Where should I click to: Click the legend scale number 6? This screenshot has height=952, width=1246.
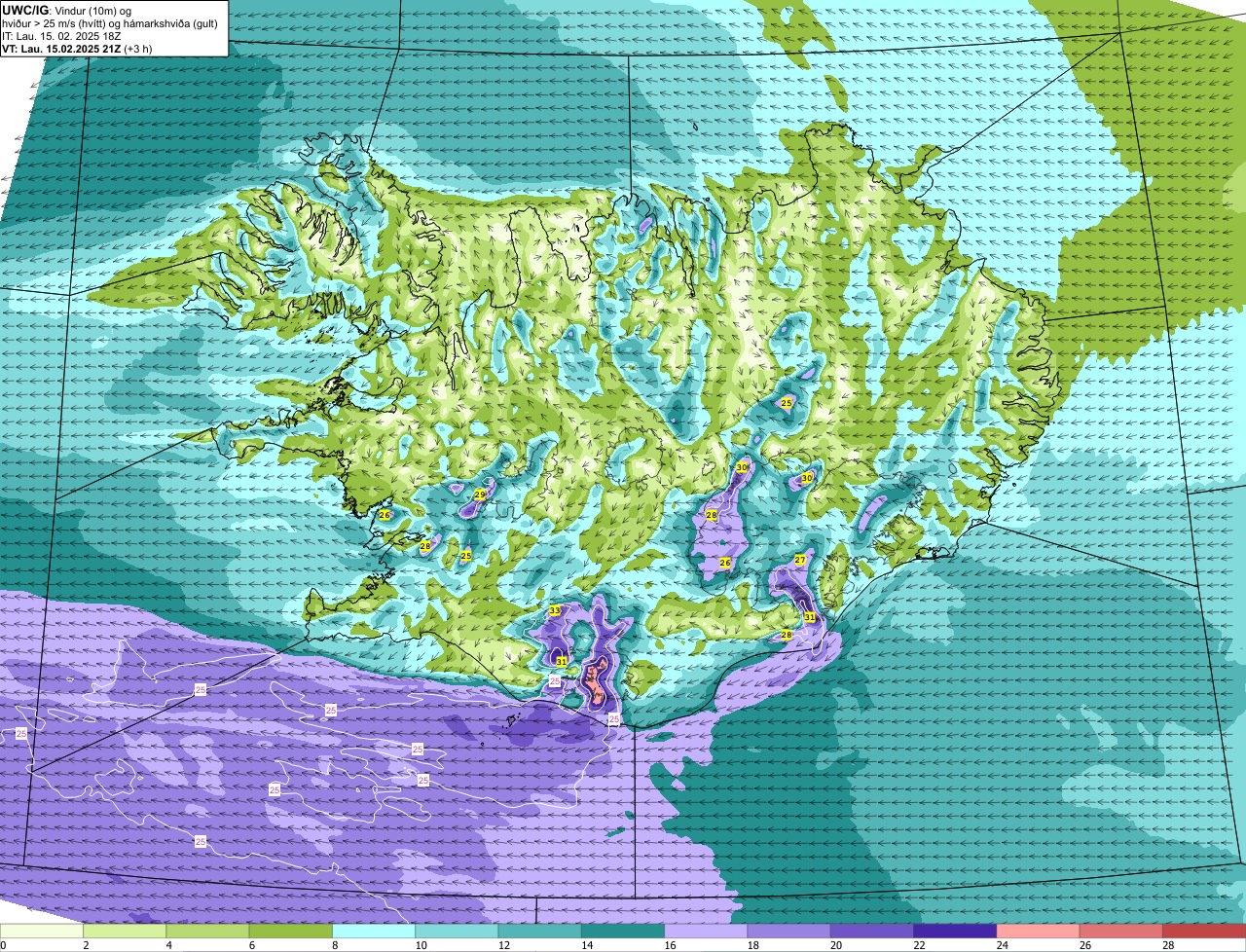[x=252, y=945]
